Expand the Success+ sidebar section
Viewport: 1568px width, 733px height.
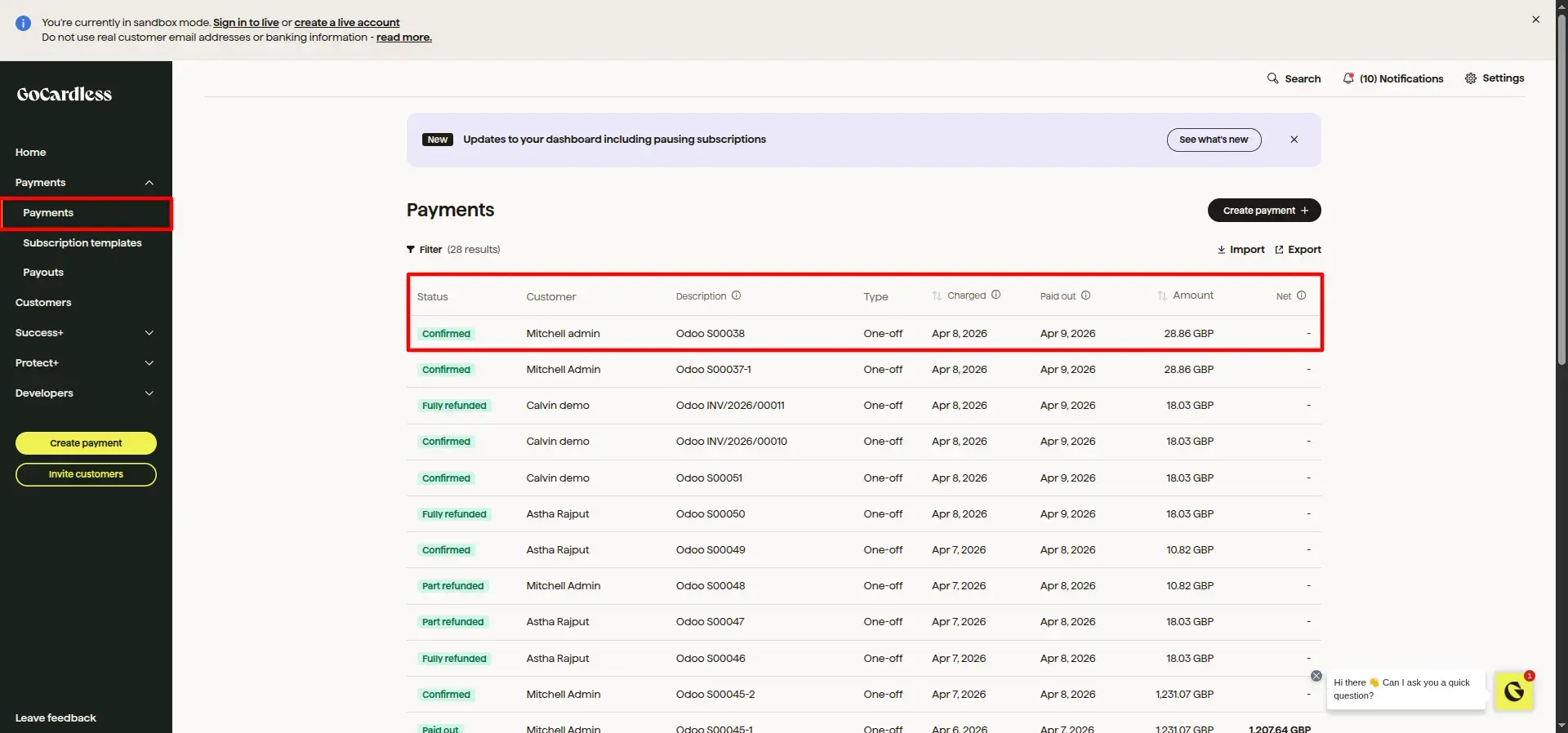coord(149,333)
